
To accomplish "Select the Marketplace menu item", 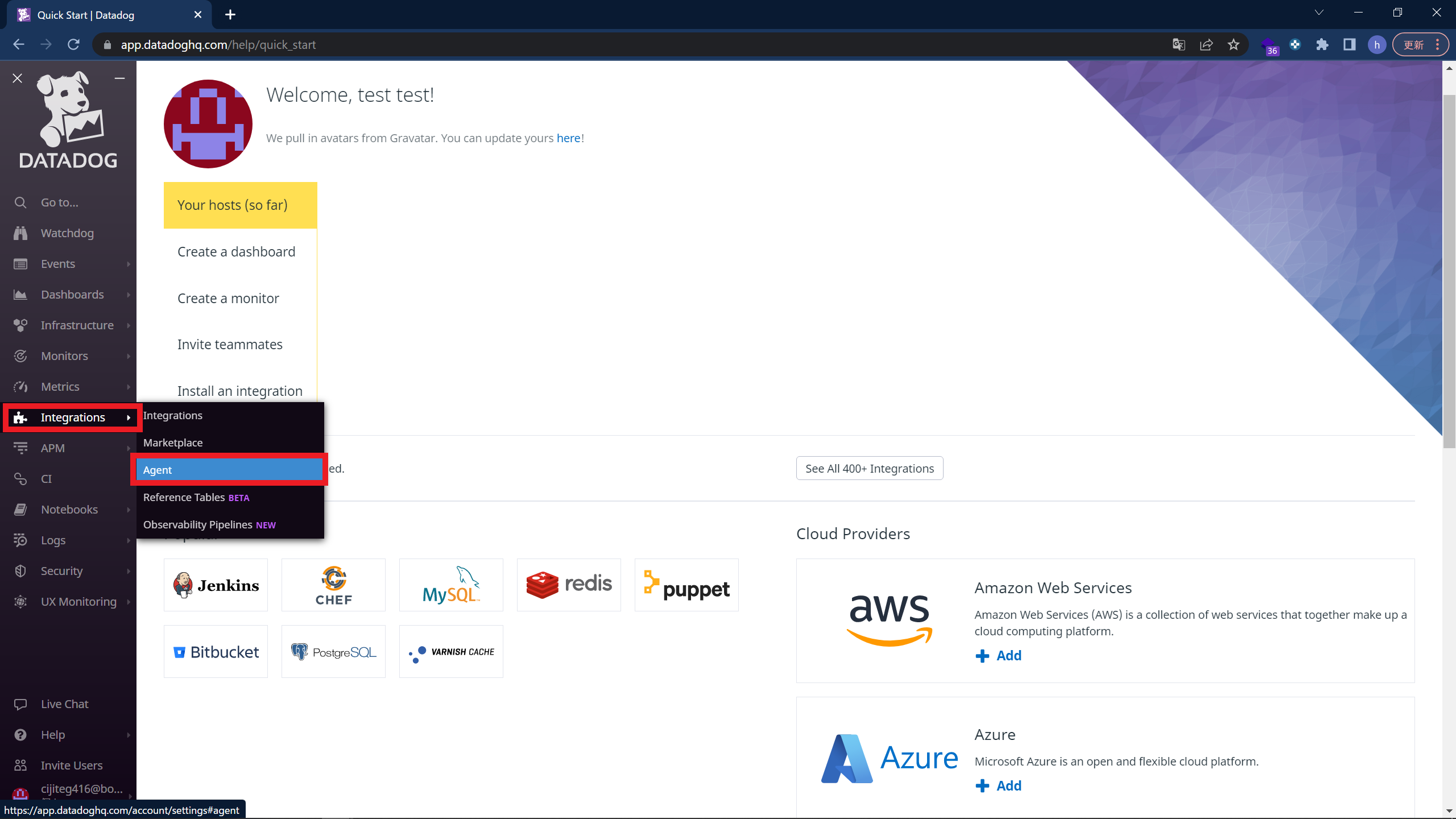I will coord(173,442).
